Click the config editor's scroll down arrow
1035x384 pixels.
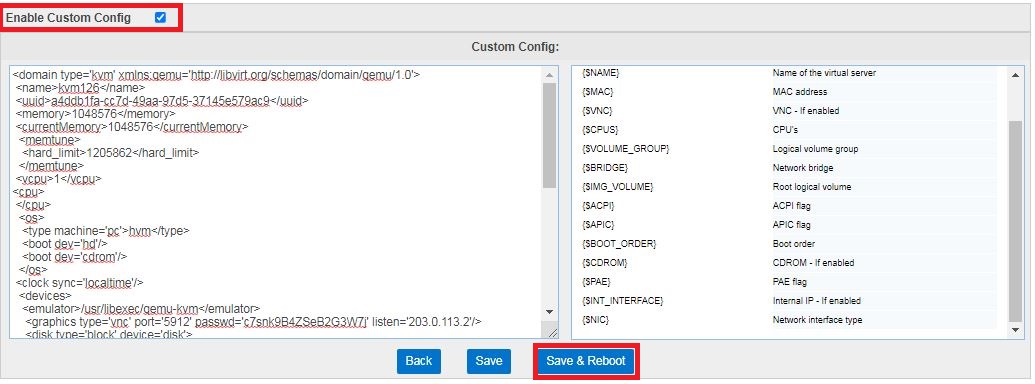pyautogui.click(x=550, y=311)
